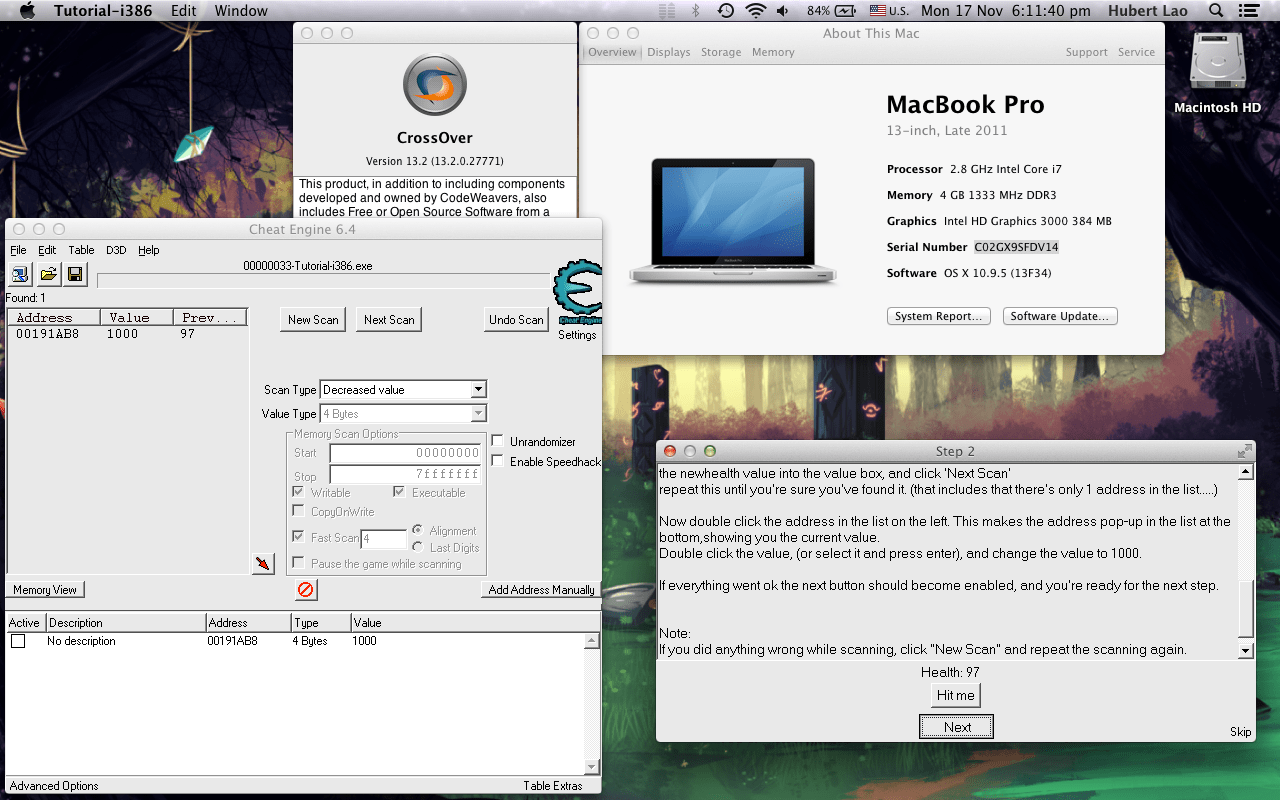
Task: Toggle the CopyOnWrite checkbox
Action: [x=298, y=511]
